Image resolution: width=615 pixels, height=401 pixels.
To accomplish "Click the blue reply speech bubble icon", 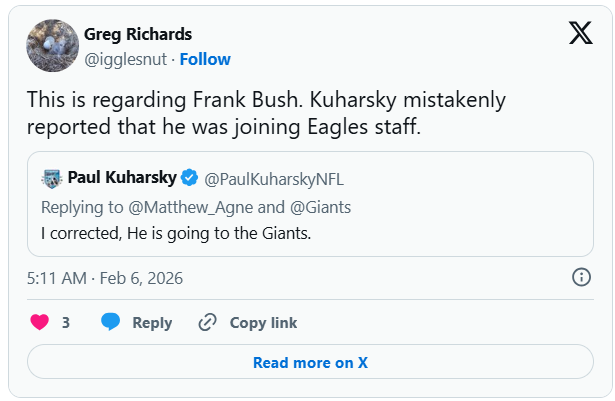I will (x=111, y=322).
